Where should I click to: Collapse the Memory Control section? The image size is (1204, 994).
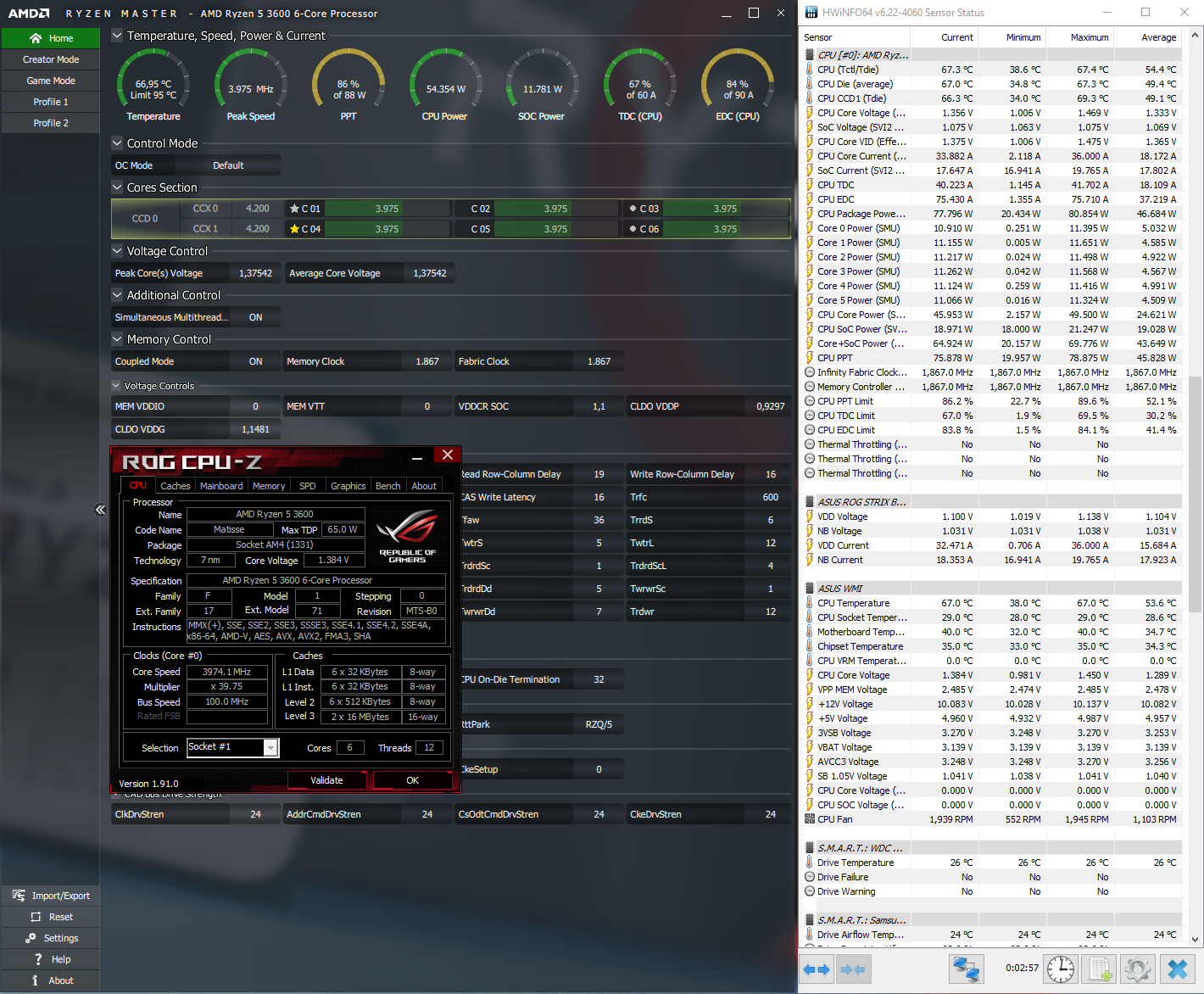(117, 339)
